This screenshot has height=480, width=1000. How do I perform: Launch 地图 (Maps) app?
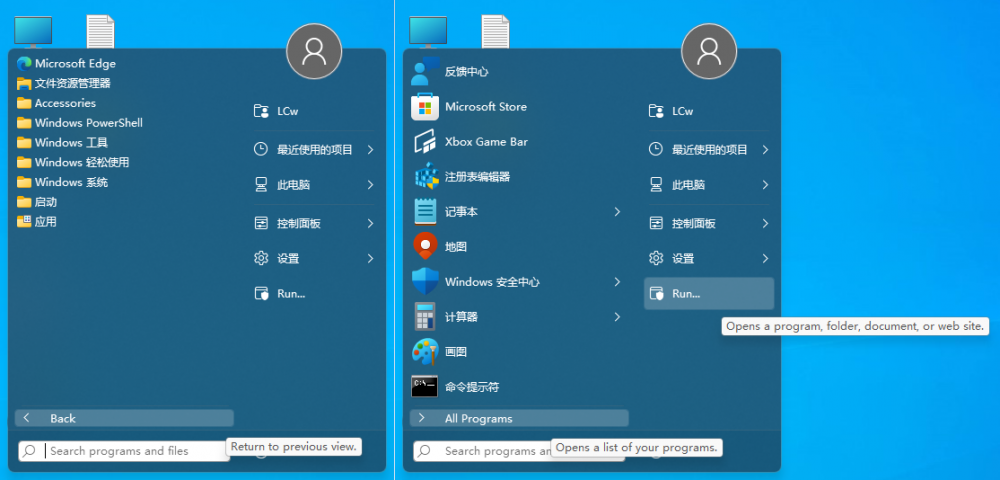(519, 247)
